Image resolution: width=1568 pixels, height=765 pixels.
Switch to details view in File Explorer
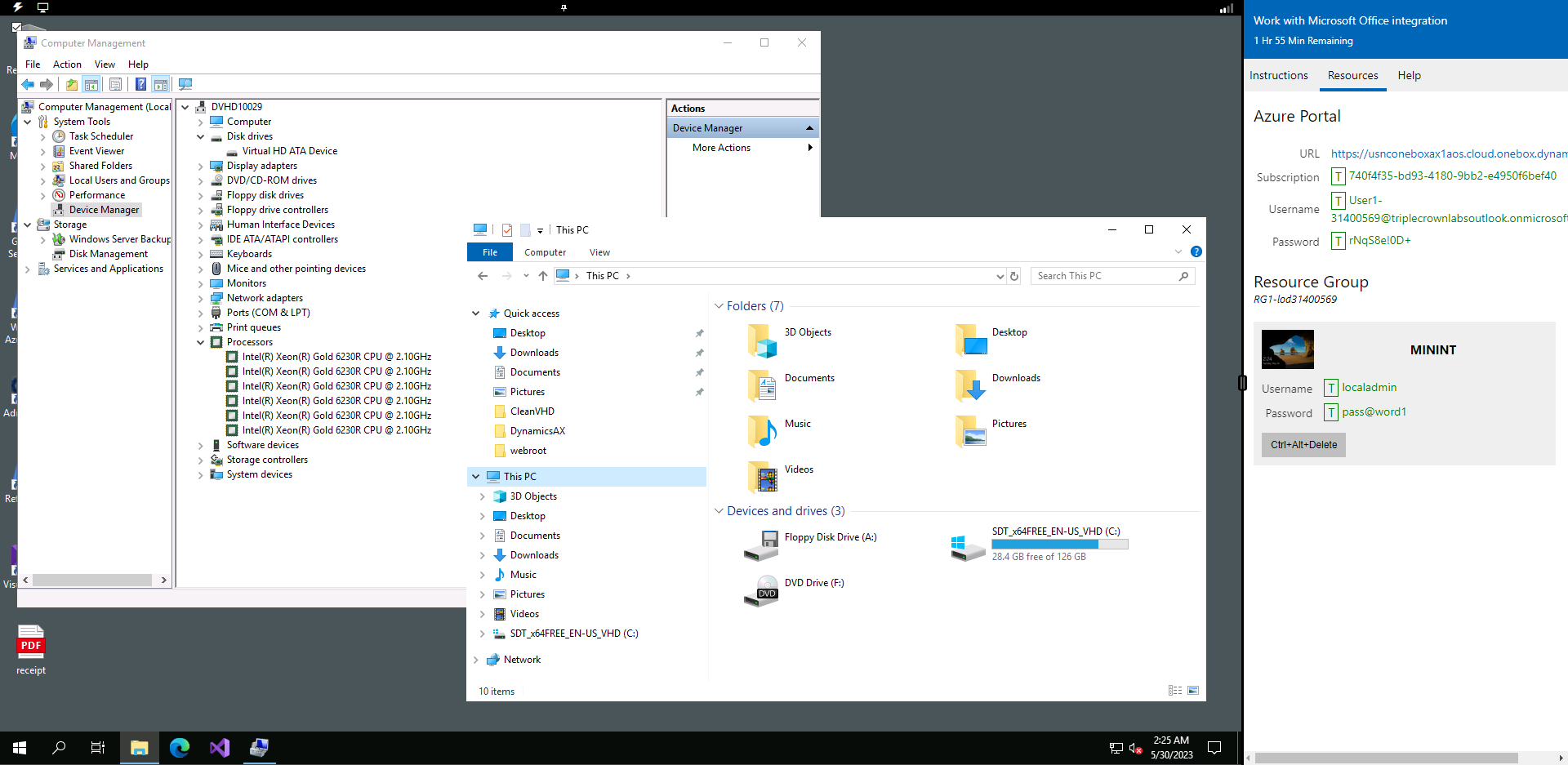coord(1175,691)
